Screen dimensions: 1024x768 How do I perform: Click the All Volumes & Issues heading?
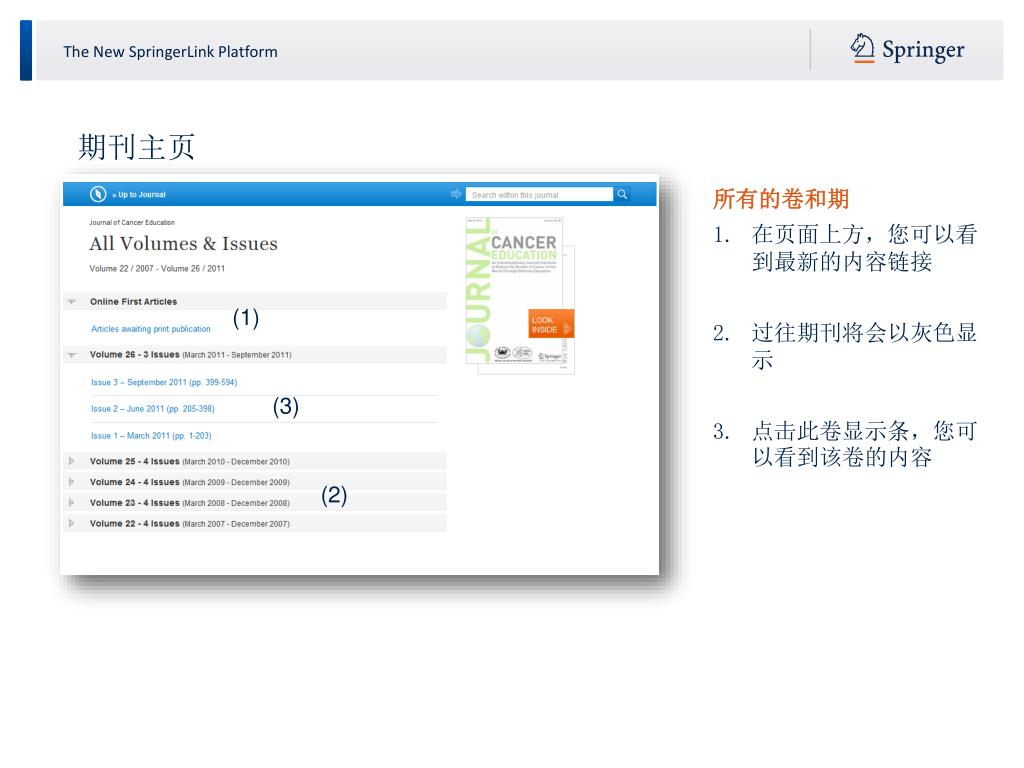pos(183,244)
